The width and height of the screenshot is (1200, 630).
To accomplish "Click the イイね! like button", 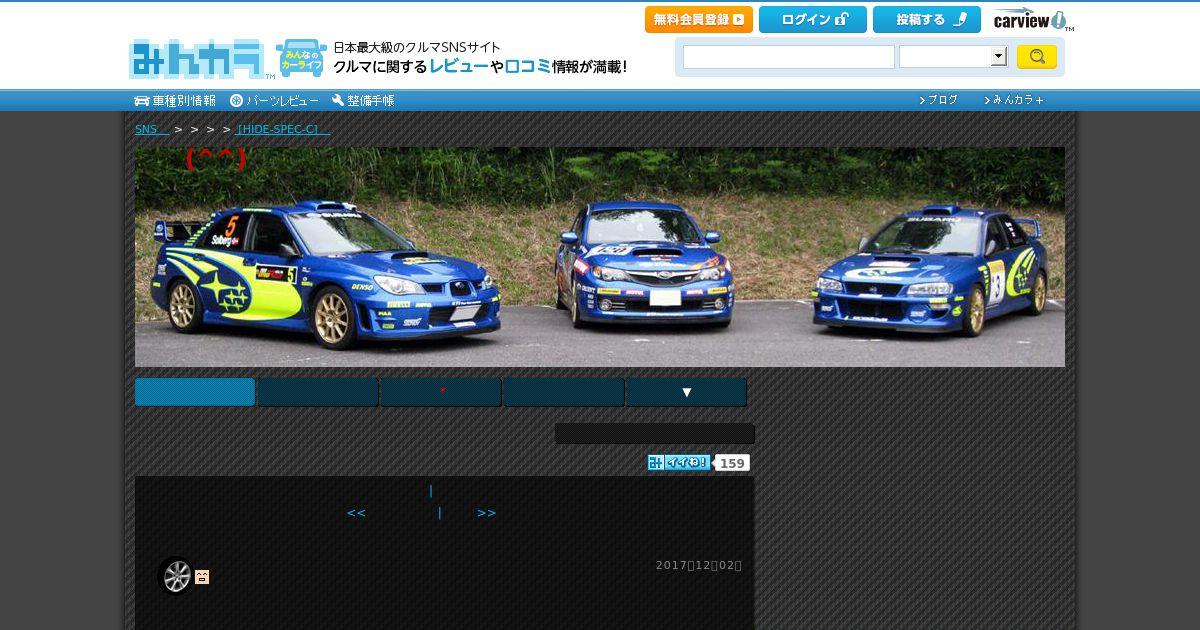I will point(679,462).
